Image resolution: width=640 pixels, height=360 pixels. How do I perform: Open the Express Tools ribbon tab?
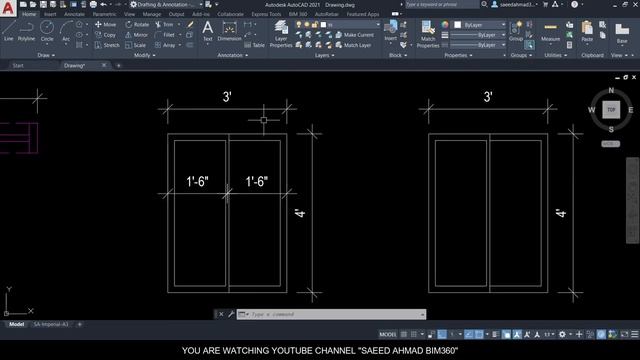pyautogui.click(x=266, y=14)
